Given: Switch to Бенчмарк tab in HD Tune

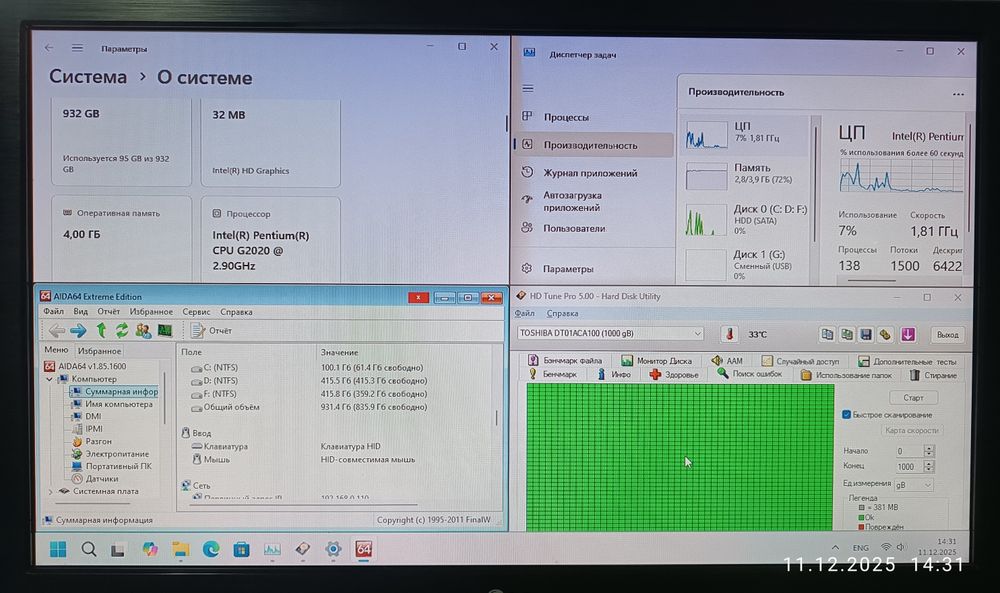Looking at the screenshot, I should tap(552, 374).
